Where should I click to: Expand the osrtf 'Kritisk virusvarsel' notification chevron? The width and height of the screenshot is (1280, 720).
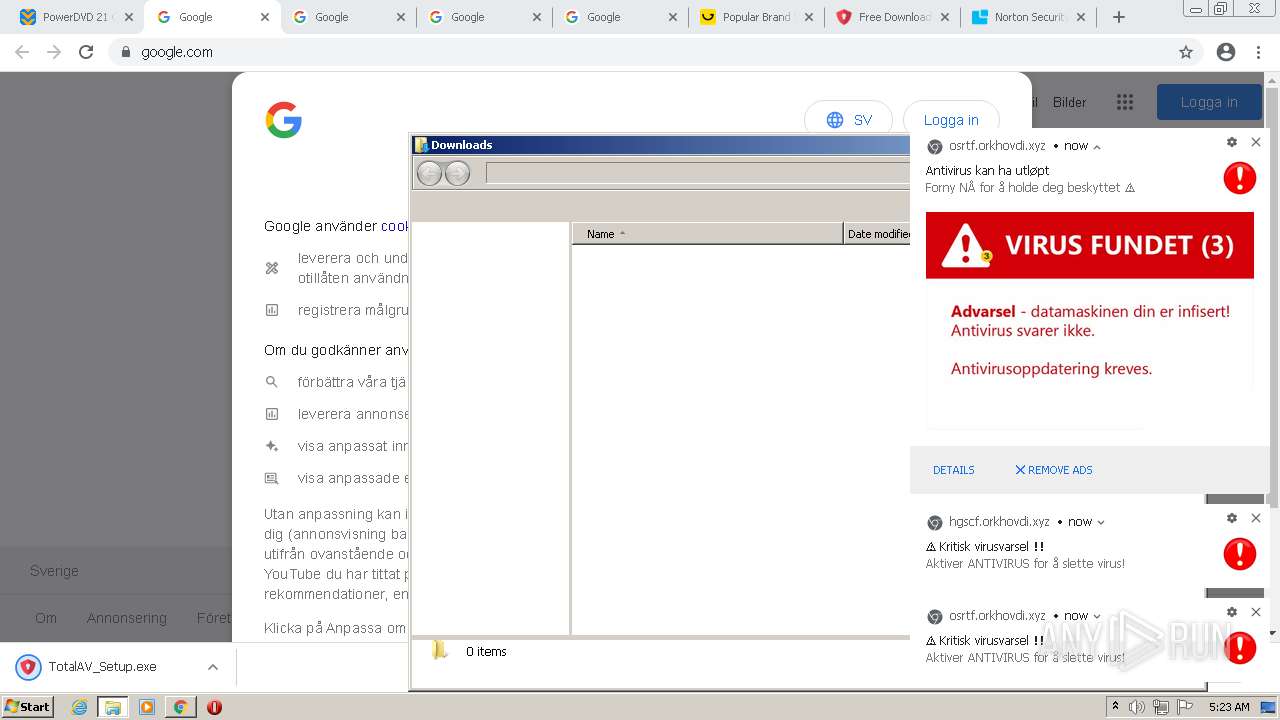tap(1097, 616)
